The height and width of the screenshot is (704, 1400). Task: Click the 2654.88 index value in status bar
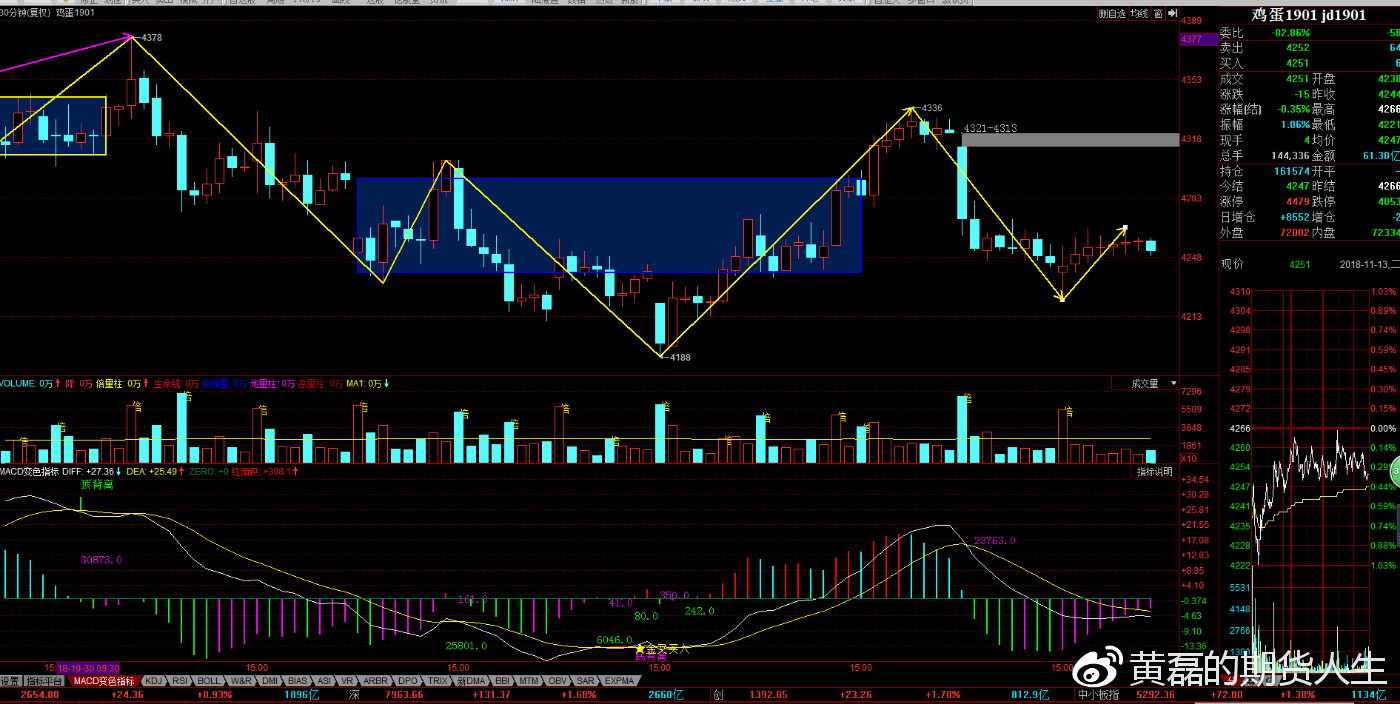(x=40, y=694)
